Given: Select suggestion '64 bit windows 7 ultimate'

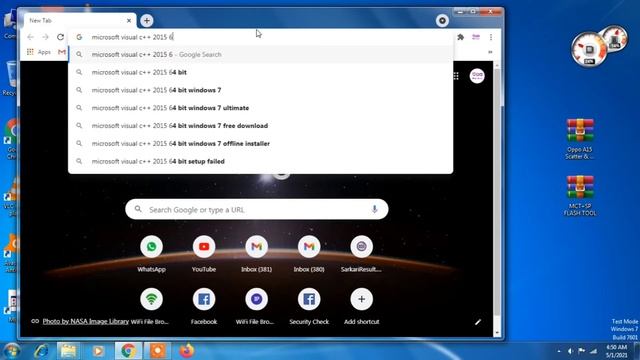Looking at the screenshot, I should point(260,108).
